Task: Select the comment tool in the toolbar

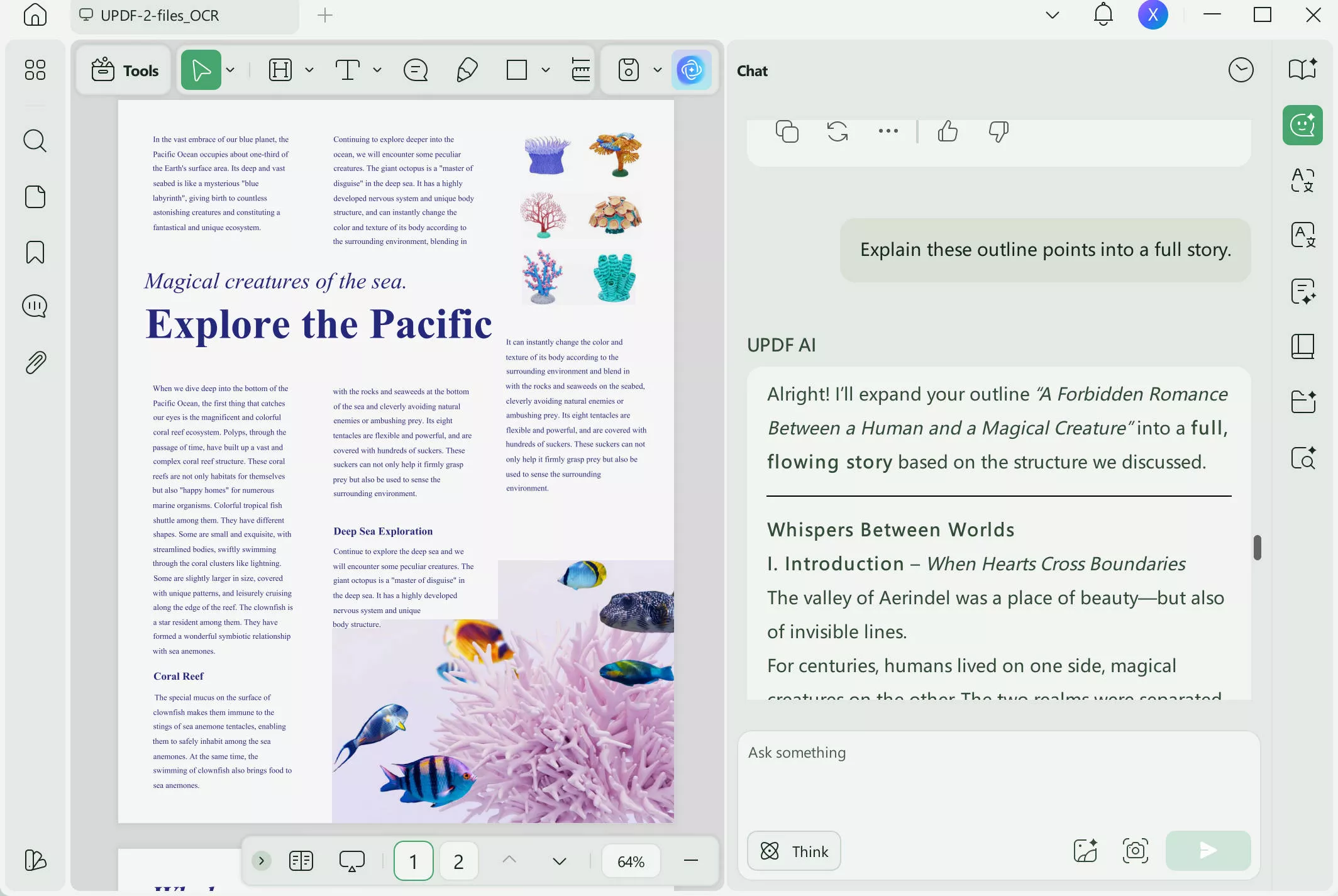Action: pos(415,70)
